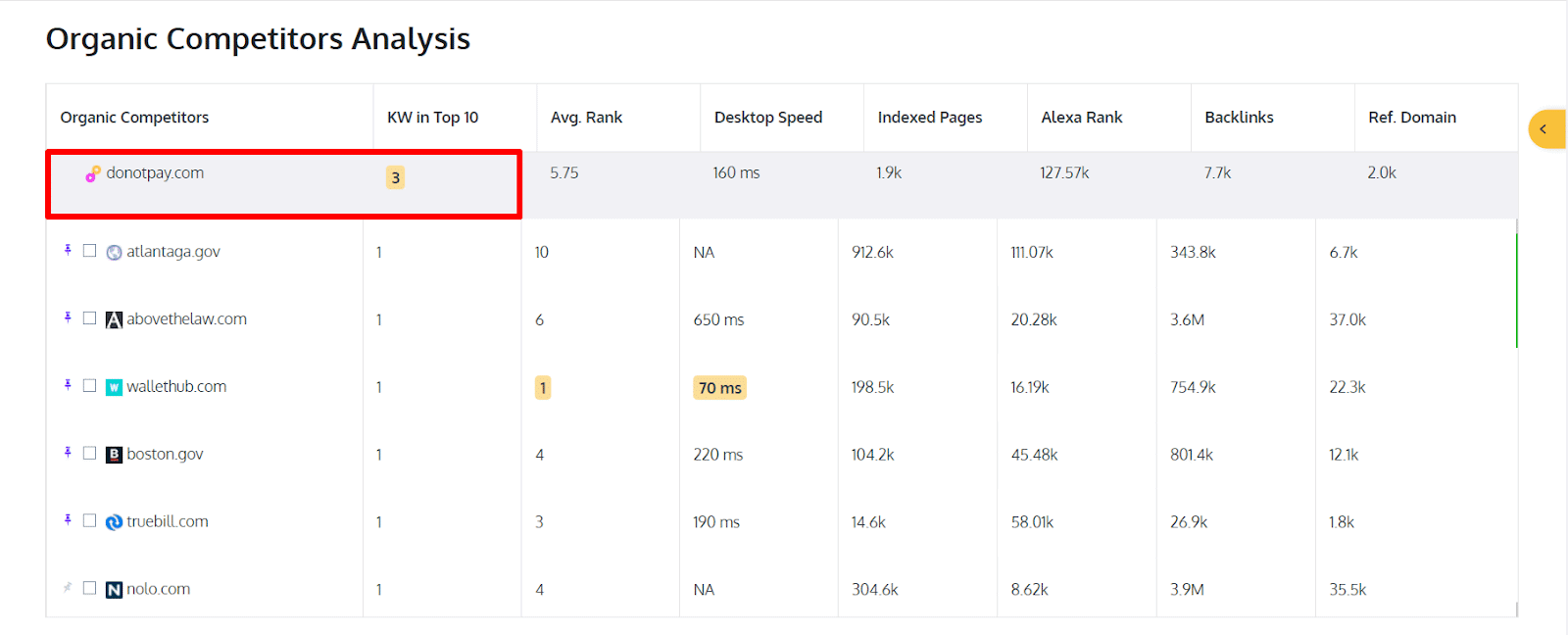The height and width of the screenshot is (635, 1568).
Task: Click the 650 ms desktop speed value
Action: point(718,320)
